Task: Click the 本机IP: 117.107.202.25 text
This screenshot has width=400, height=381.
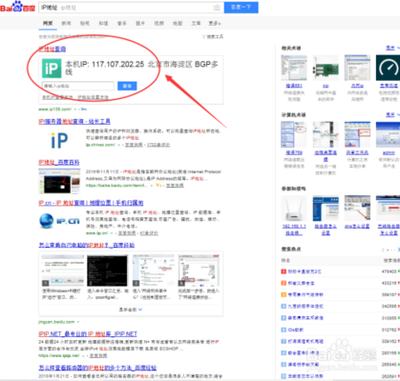Action: click(x=105, y=64)
